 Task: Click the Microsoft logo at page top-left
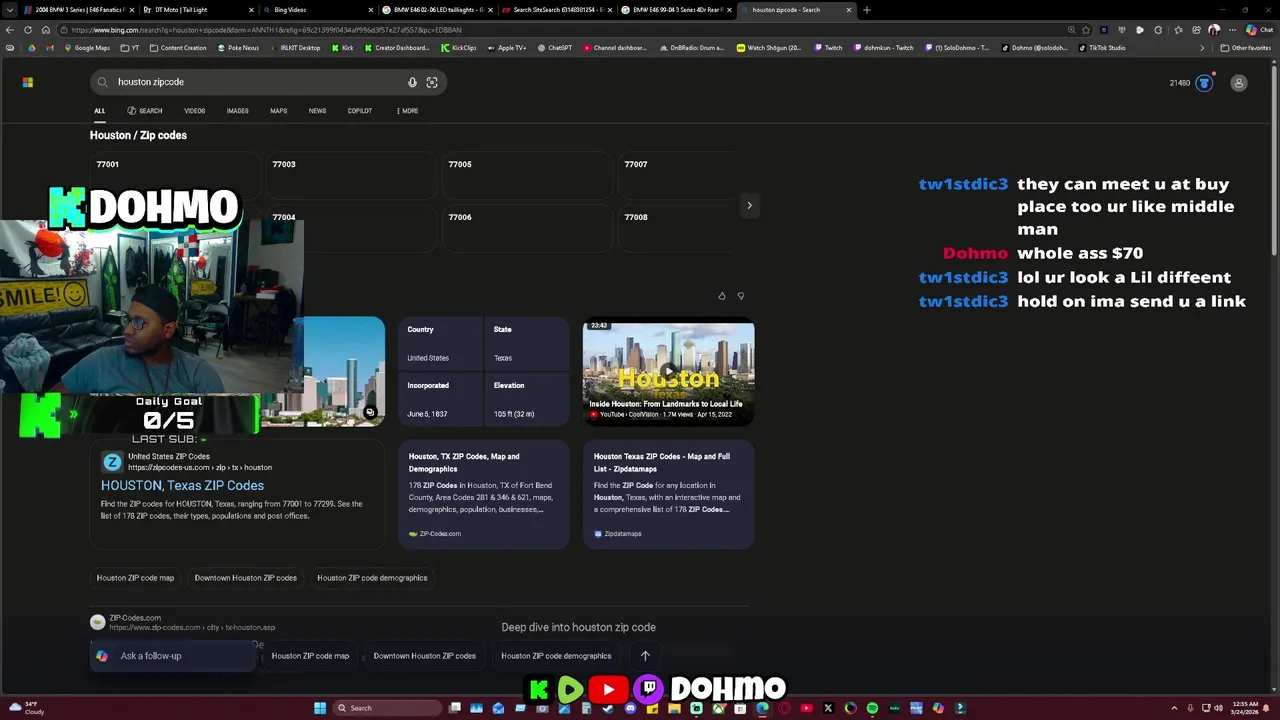[x=28, y=83]
